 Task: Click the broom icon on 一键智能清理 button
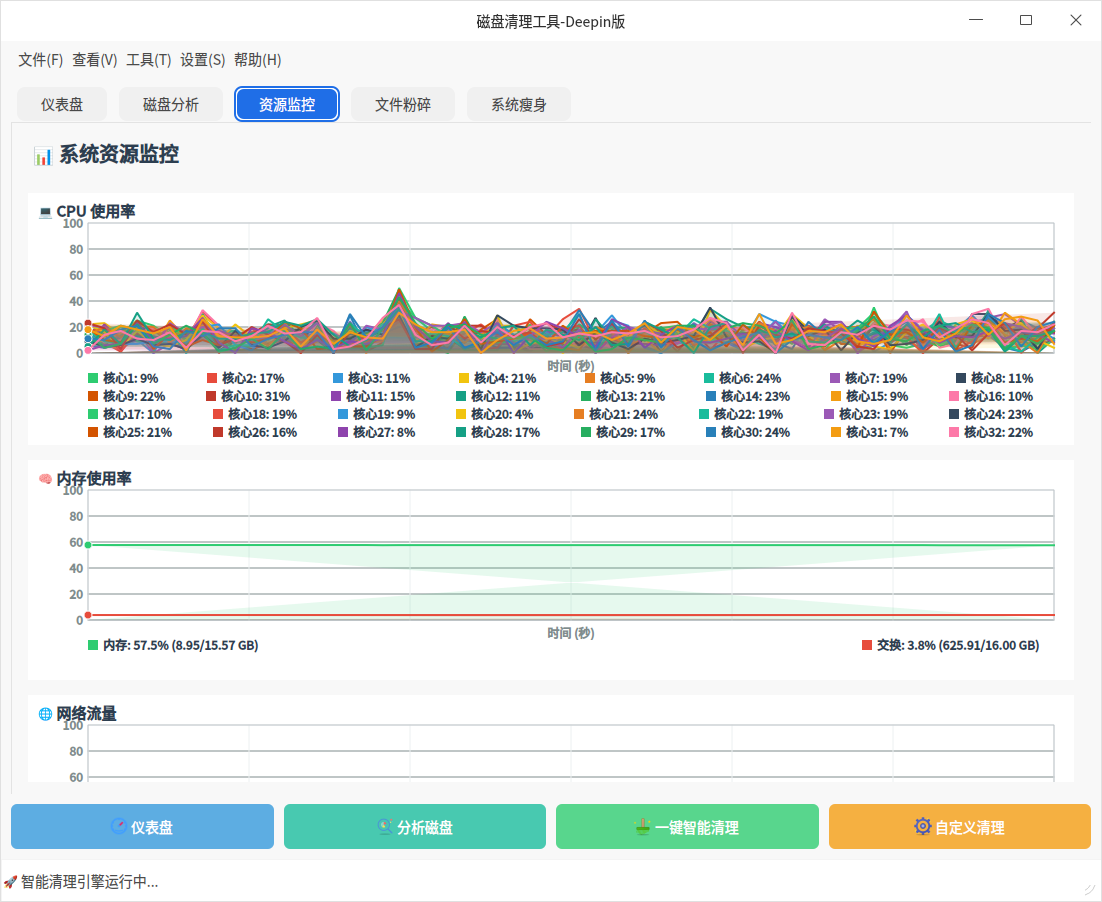click(x=643, y=827)
